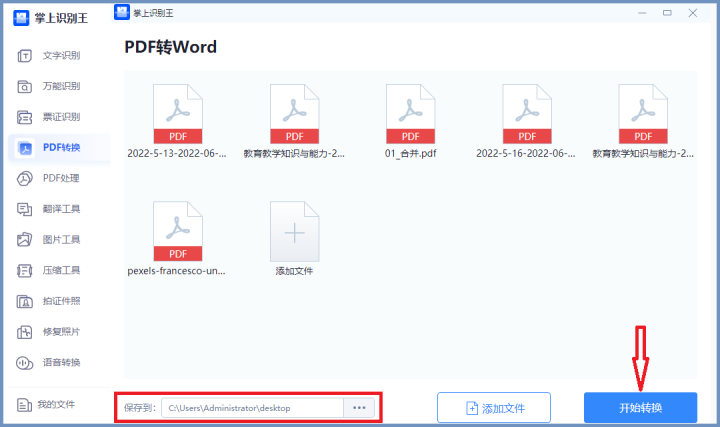720x427 pixels.
Task: Switch to 图片工具 menu label
Action: 62,240
